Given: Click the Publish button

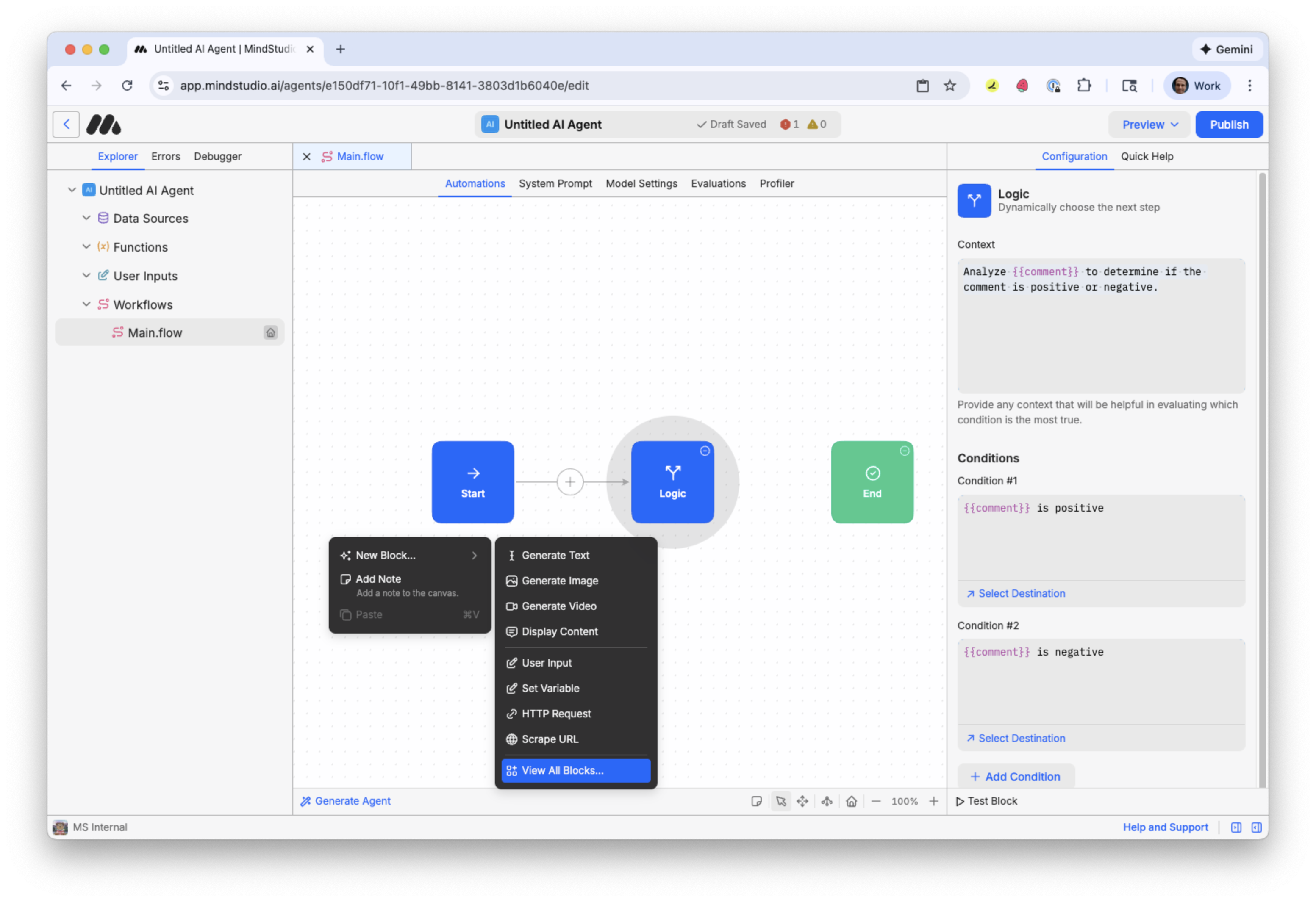Looking at the screenshot, I should pos(1229,124).
